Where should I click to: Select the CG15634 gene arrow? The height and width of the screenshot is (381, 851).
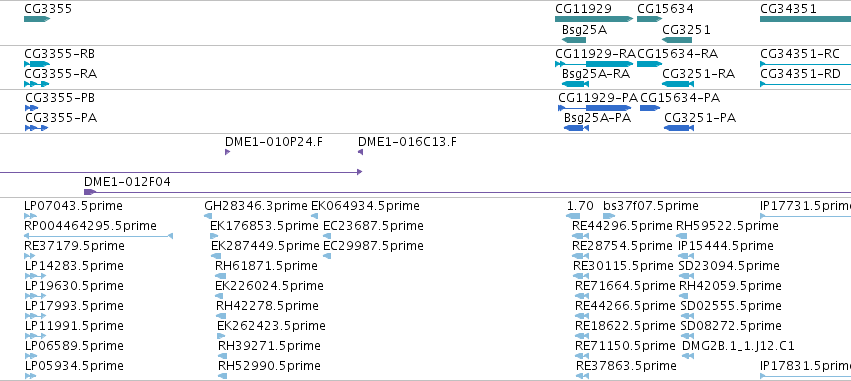point(650,19)
